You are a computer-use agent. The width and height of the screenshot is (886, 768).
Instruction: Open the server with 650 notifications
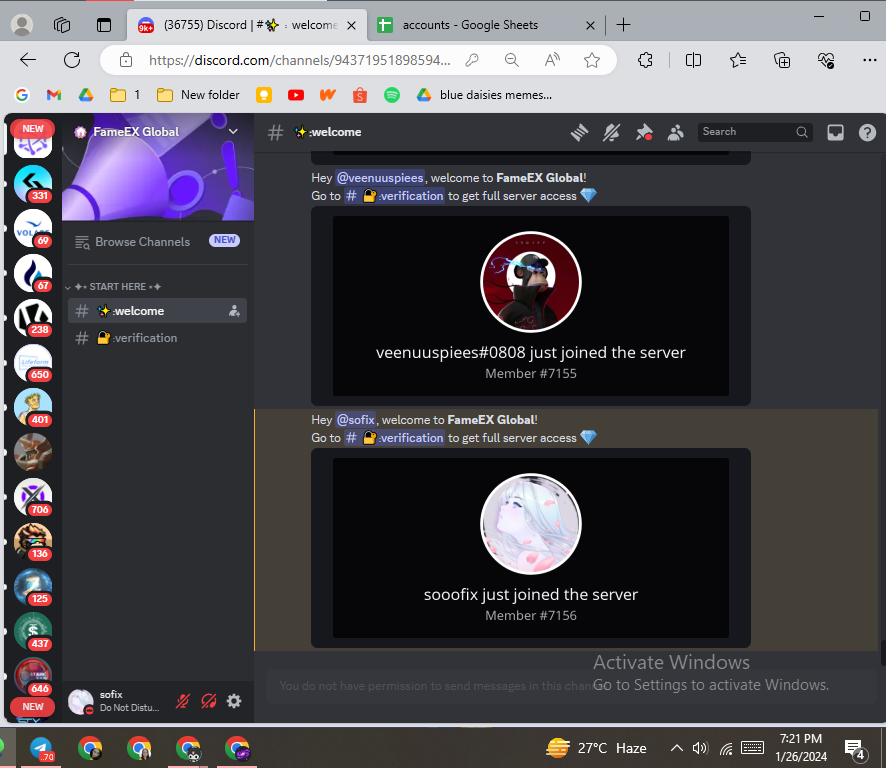pos(33,362)
